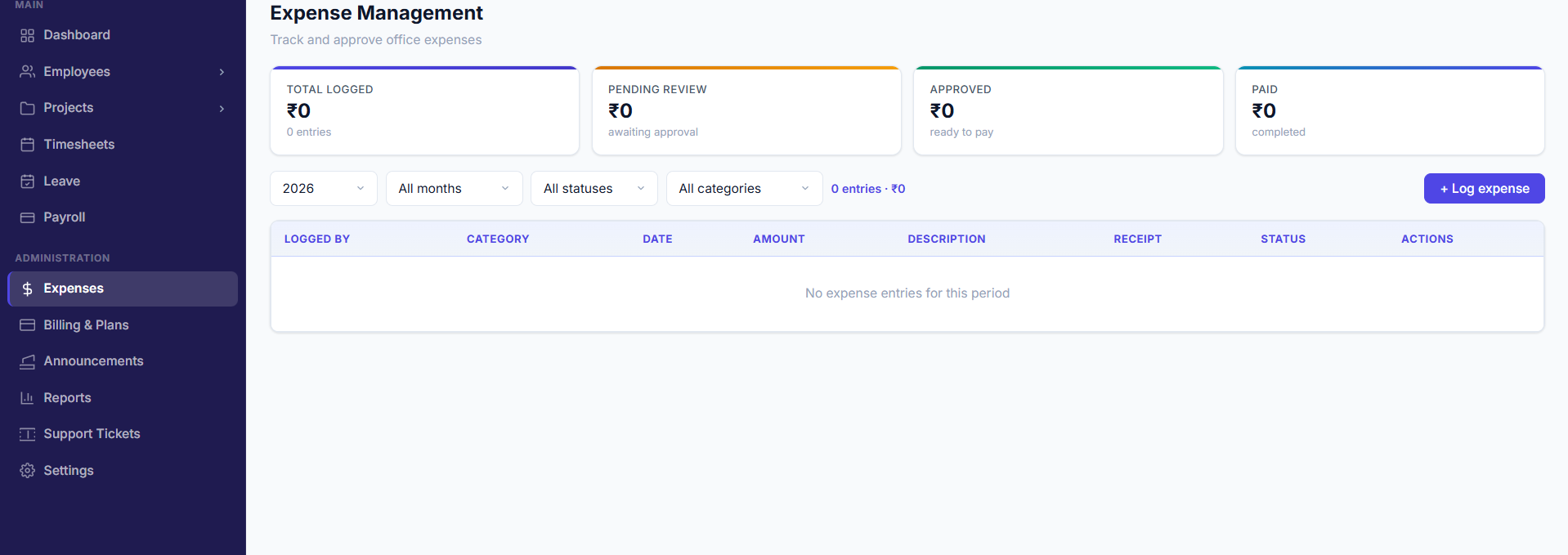Click the Support Tickets ticket icon
The image size is (1568, 555).
pyautogui.click(x=27, y=434)
